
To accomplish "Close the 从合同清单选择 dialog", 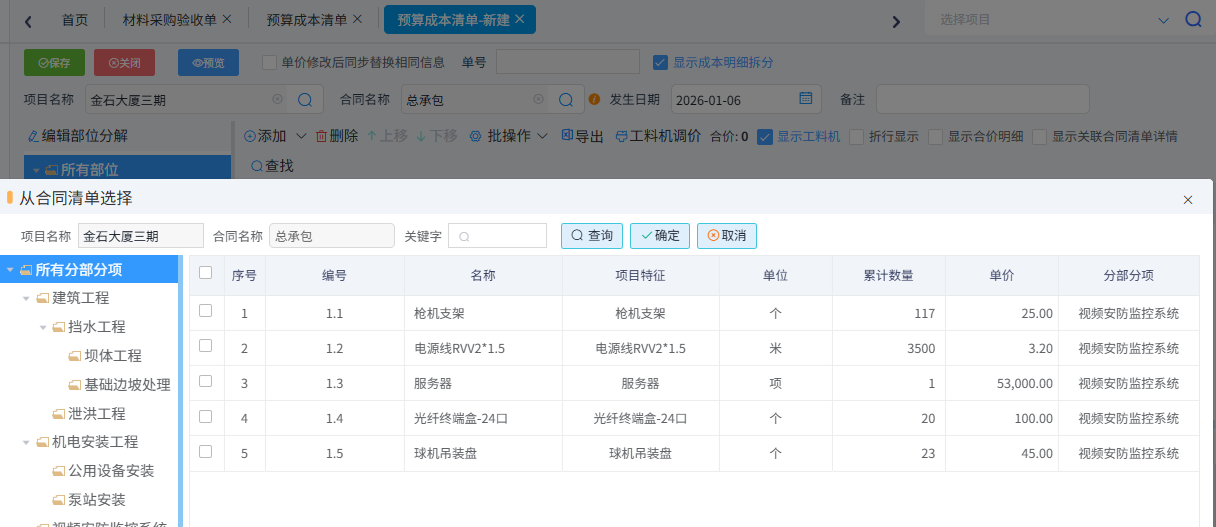I will click(1188, 200).
